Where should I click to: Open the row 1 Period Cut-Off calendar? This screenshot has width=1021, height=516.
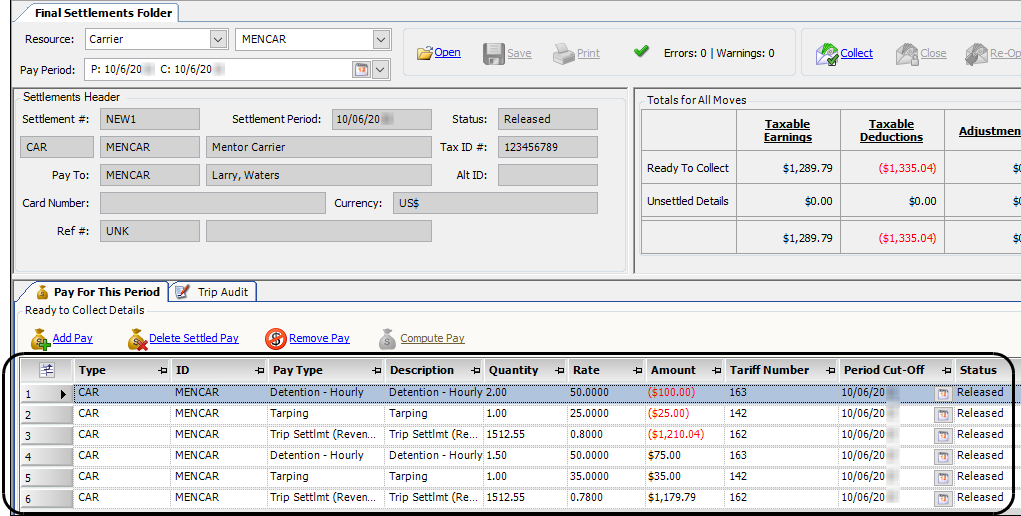(x=942, y=393)
